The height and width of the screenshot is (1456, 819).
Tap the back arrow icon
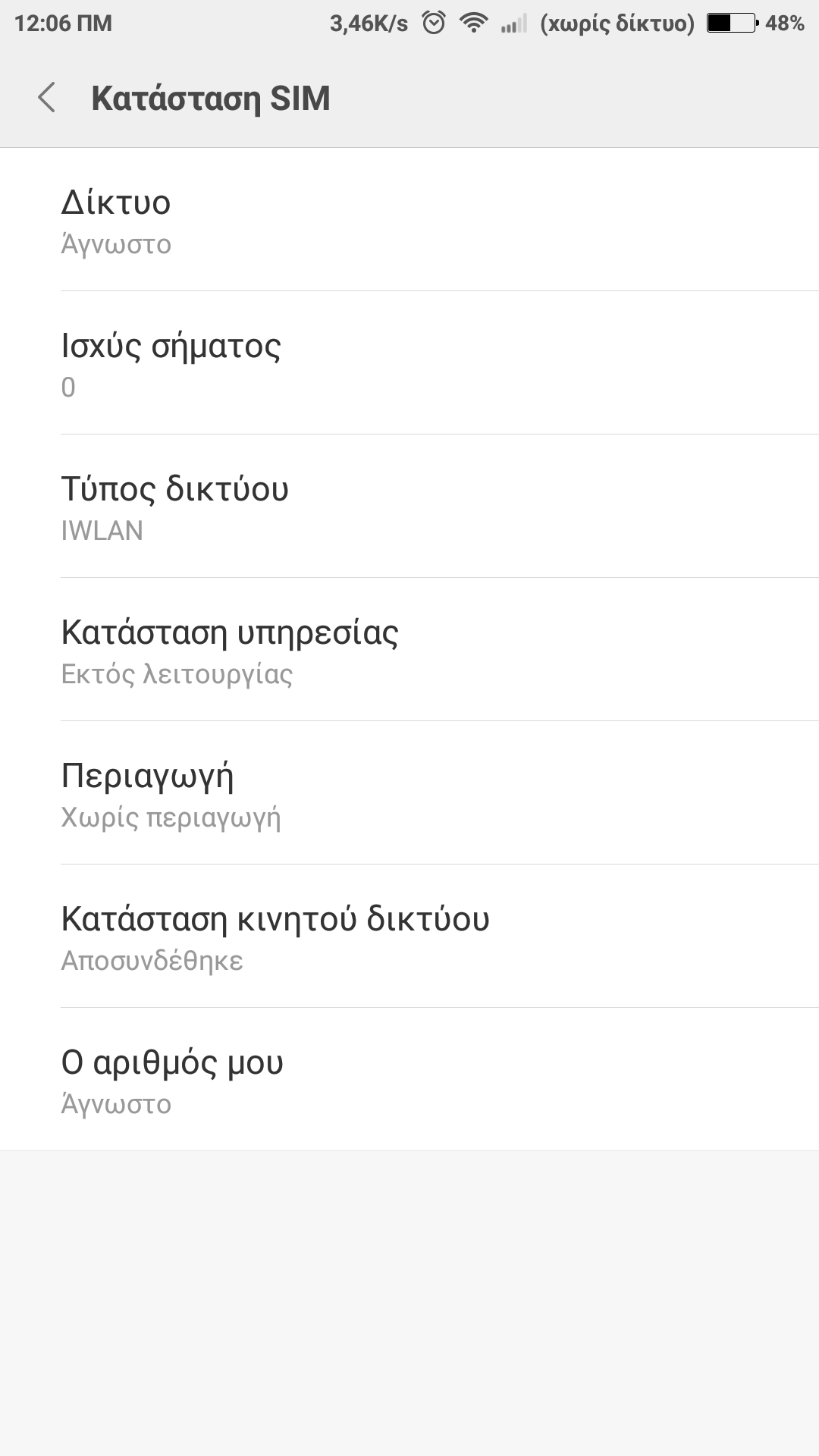[x=47, y=98]
